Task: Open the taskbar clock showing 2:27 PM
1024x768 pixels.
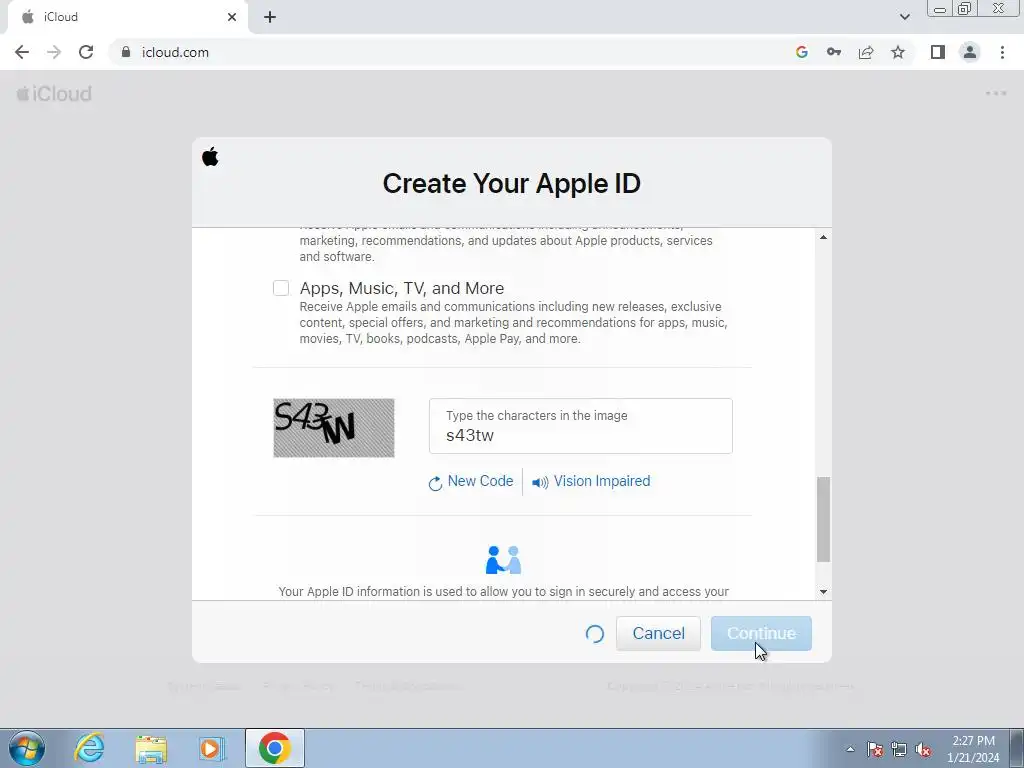Action: pos(973,749)
